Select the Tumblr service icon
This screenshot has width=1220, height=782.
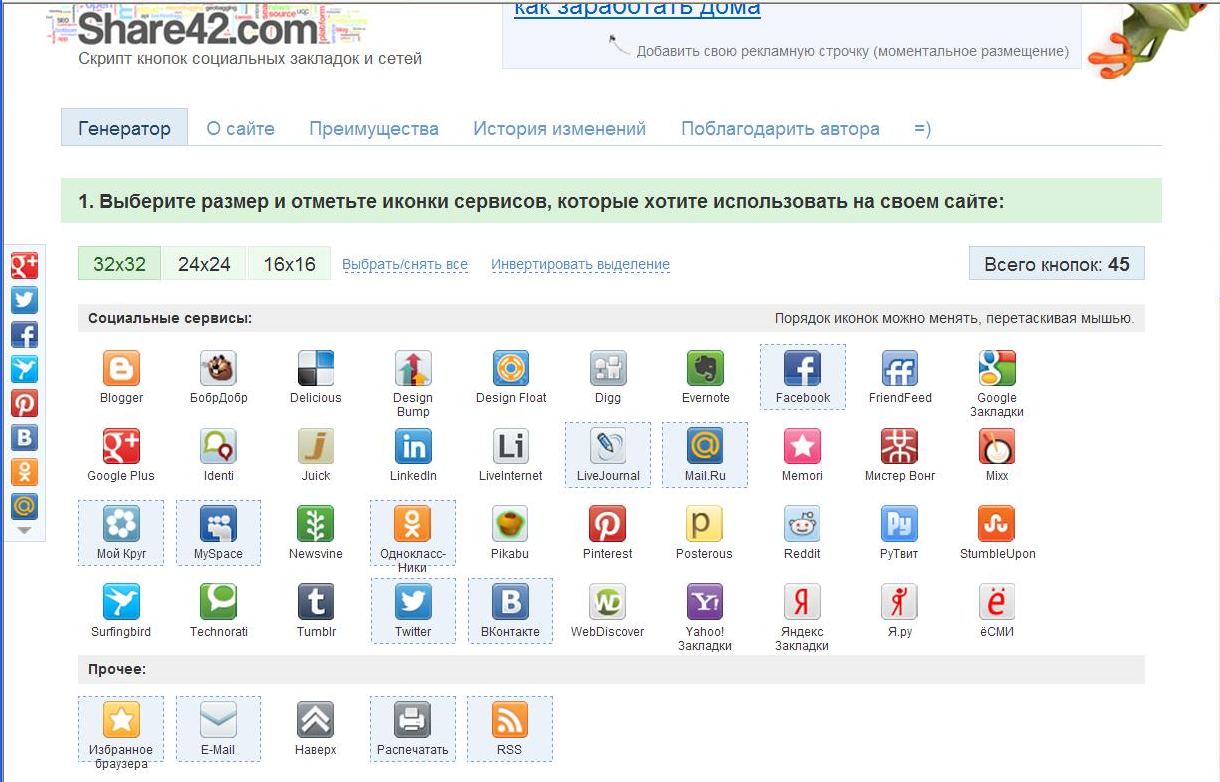(x=316, y=602)
